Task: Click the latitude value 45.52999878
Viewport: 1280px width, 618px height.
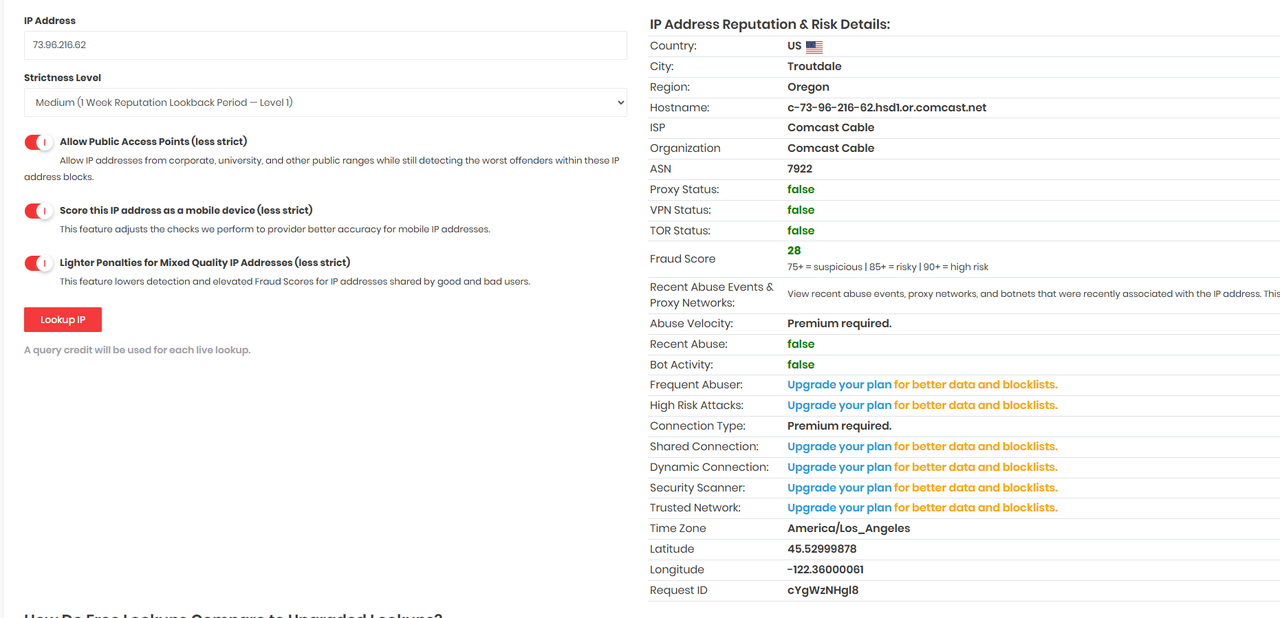Action: pos(821,549)
